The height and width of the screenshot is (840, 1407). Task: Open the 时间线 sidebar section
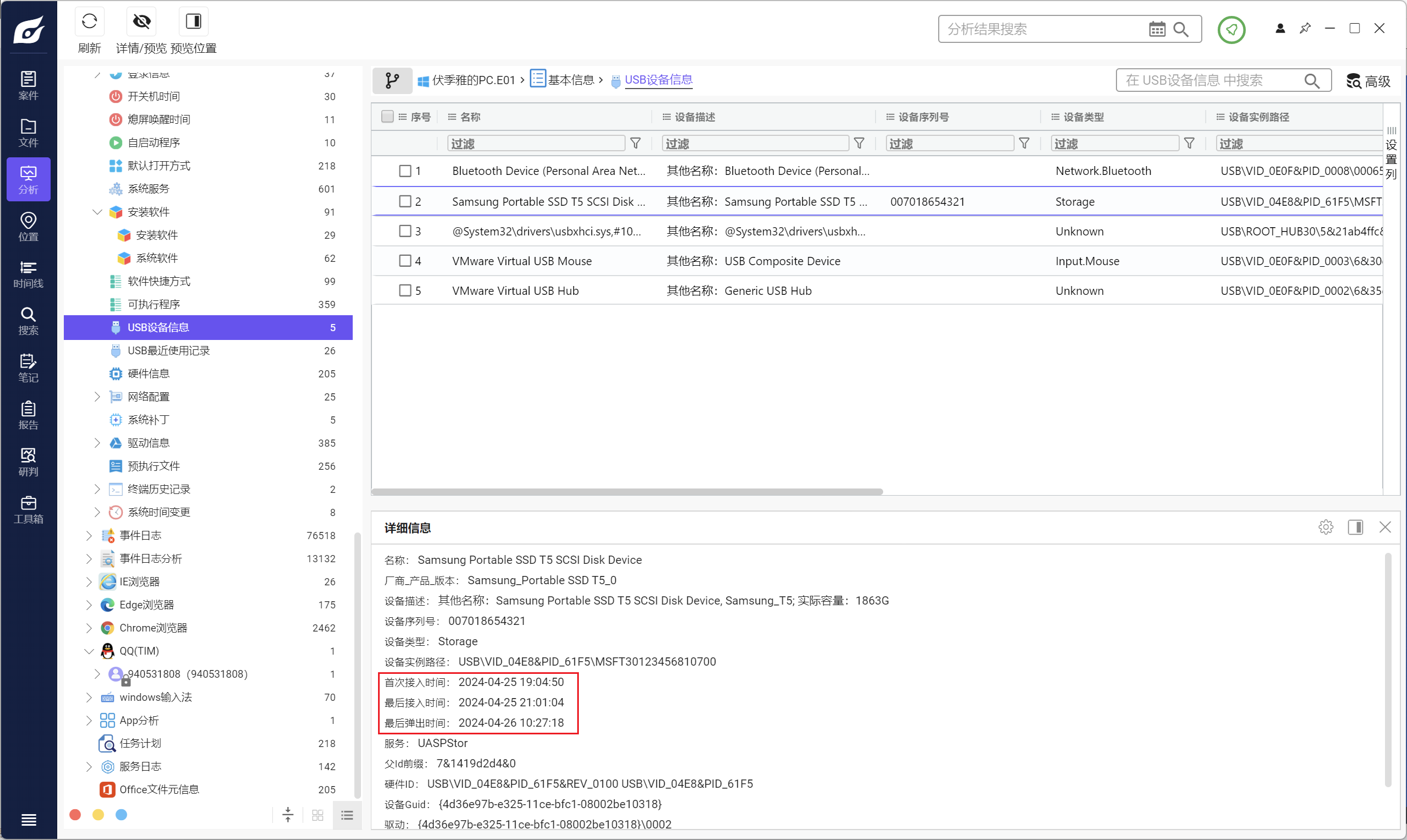(28, 274)
